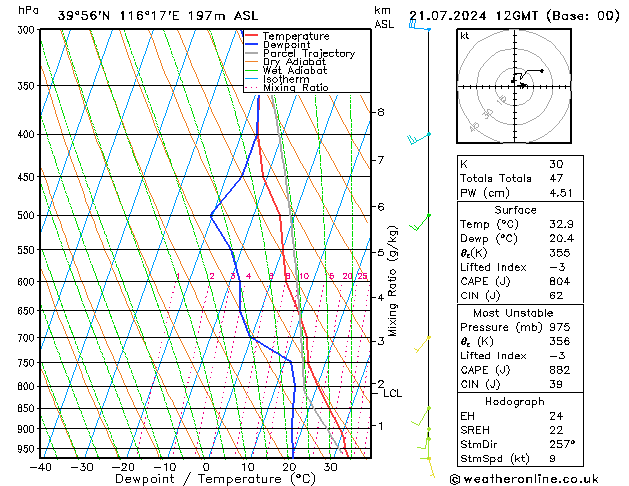Screen dimensions: 629x486
Task: Click the wind barb at 300 hPa
Action: click(x=420, y=26)
